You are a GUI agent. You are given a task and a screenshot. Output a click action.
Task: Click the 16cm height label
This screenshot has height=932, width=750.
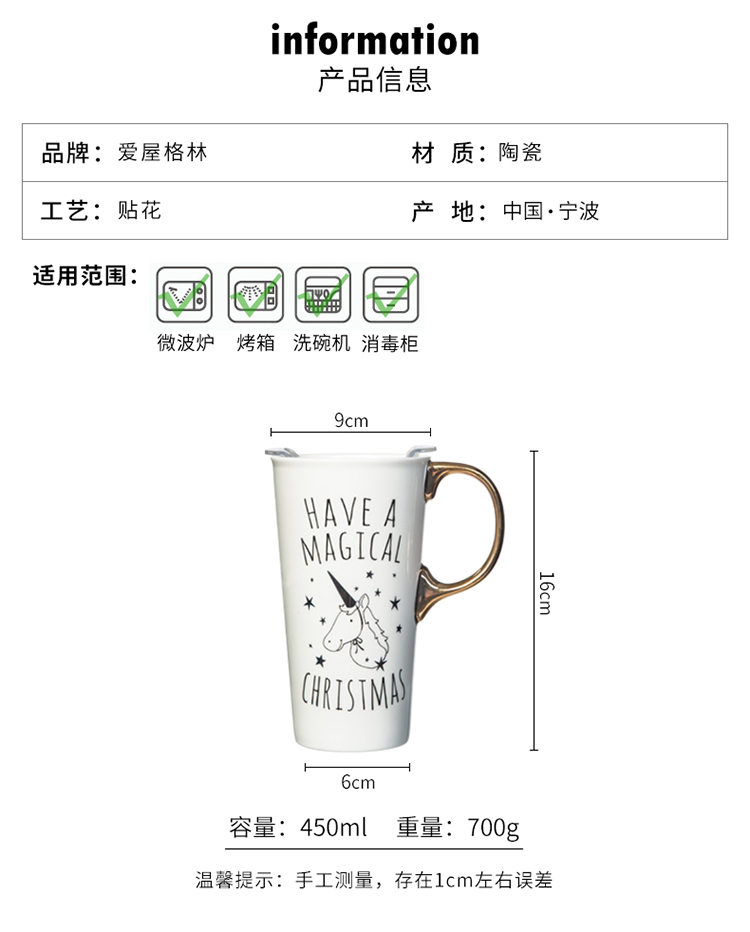[546, 593]
